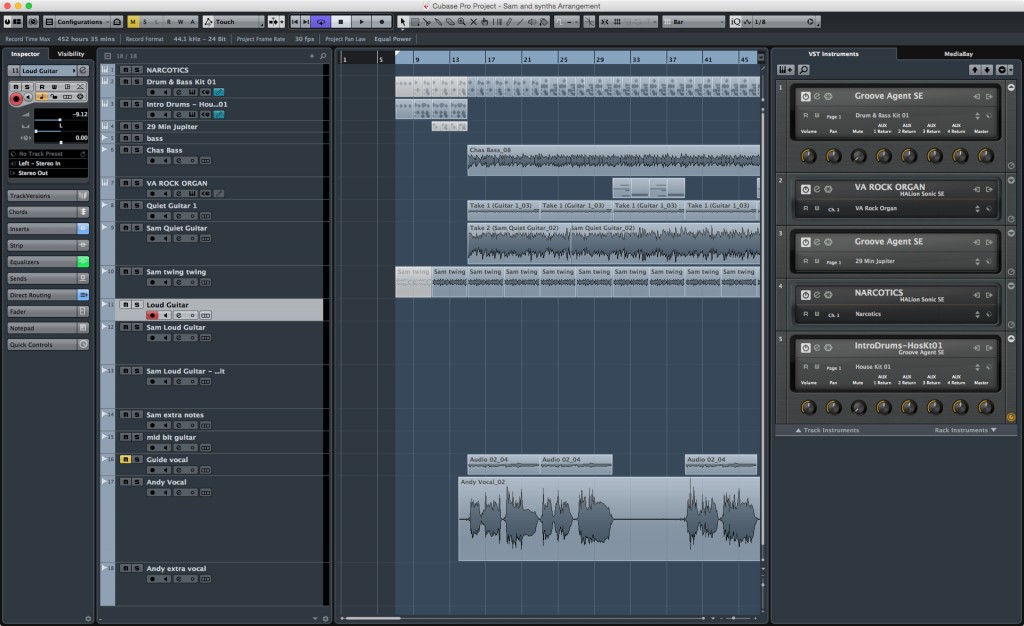Click the Stereo Out output routing
1024x626 pixels.
(x=48, y=173)
